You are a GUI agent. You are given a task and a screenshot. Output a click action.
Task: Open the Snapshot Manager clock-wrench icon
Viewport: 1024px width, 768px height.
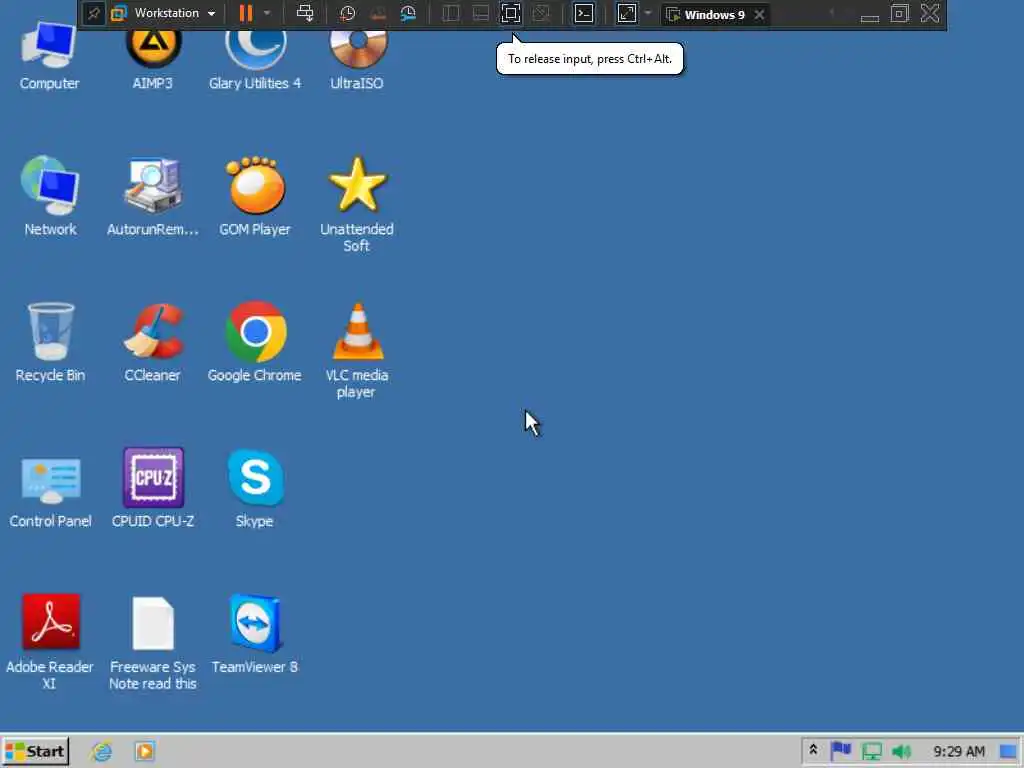click(x=408, y=13)
